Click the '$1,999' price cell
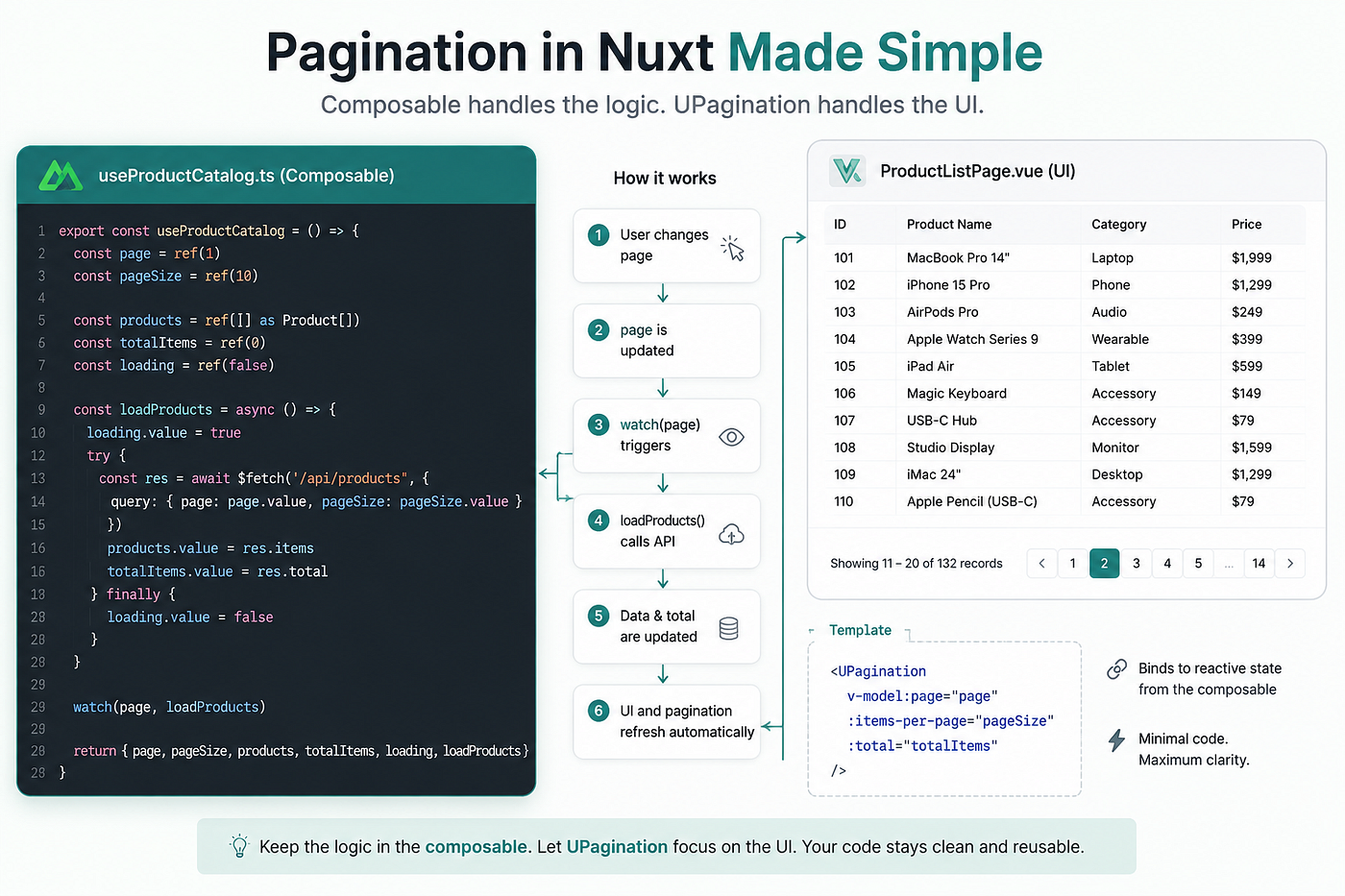This screenshot has width=1345, height=896. point(1252,257)
